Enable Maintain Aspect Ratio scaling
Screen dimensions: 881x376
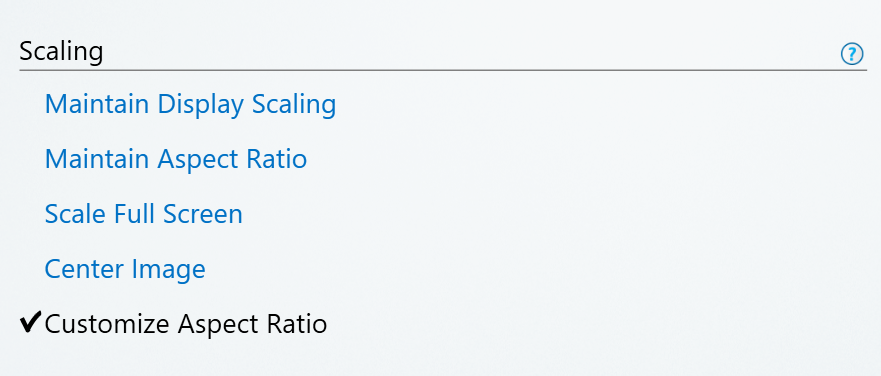point(176,160)
